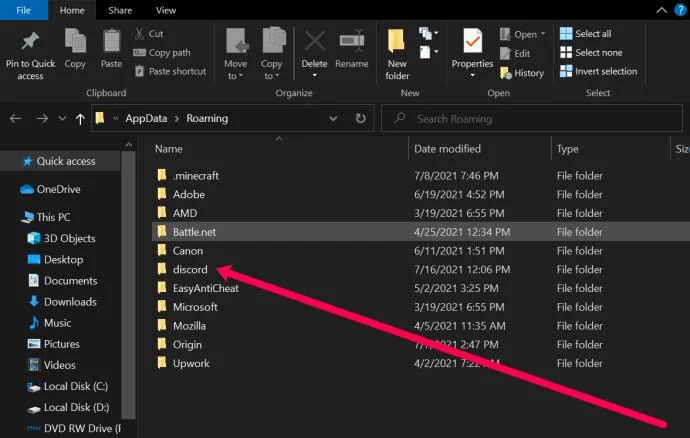Viewport: 690px width, 438px height.
Task: Open the Easy access dropdown icon
Action: point(428,52)
